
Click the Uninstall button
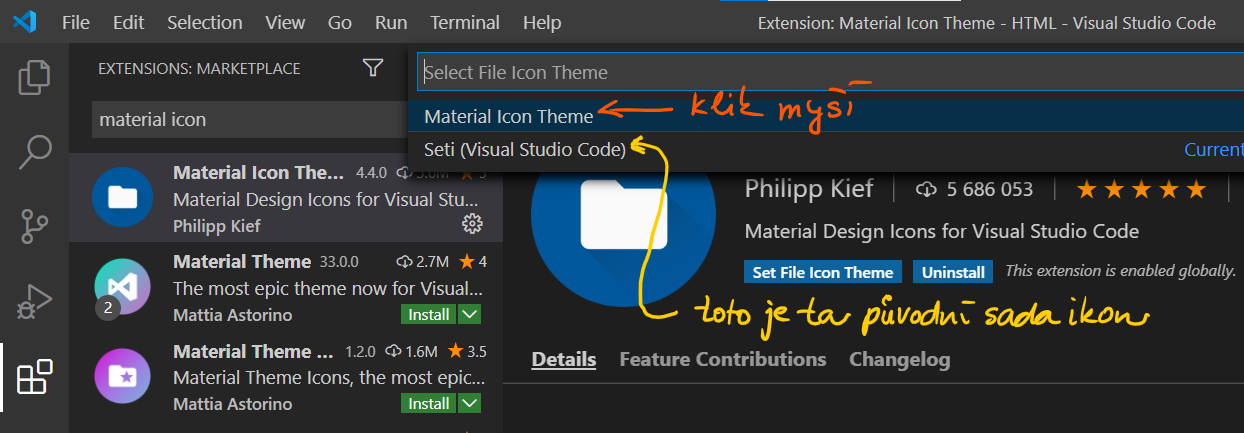[x=953, y=272]
